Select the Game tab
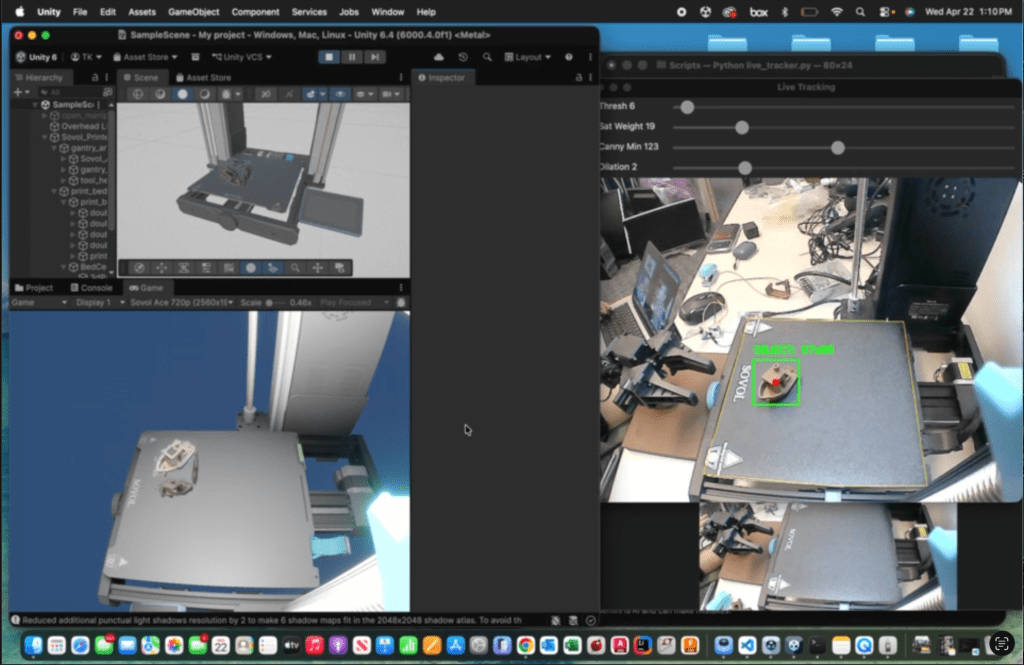Image resolution: width=1024 pixels, height=665 pixels. (x=146, y=287)
